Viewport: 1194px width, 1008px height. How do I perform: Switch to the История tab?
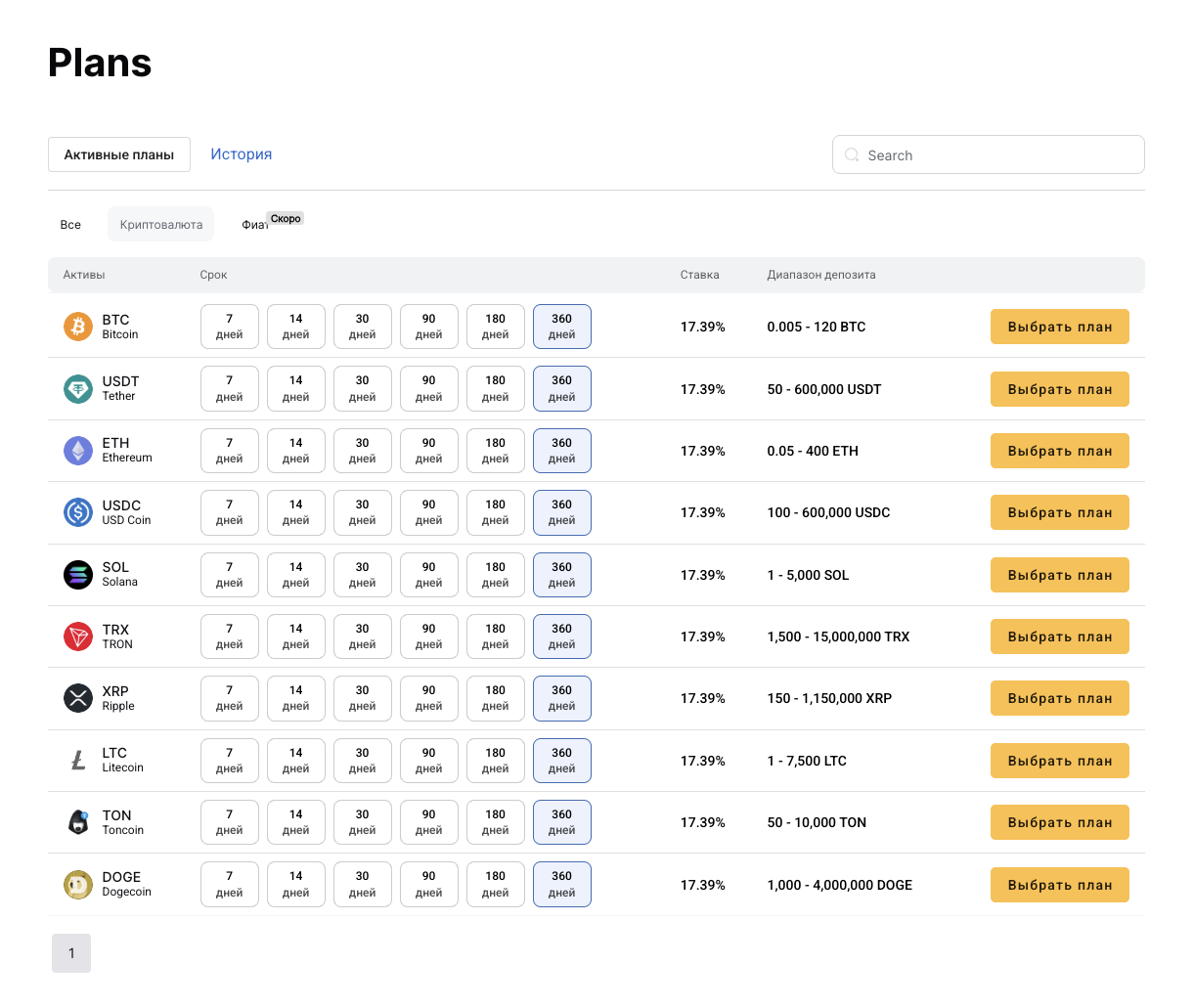(241, 154)
